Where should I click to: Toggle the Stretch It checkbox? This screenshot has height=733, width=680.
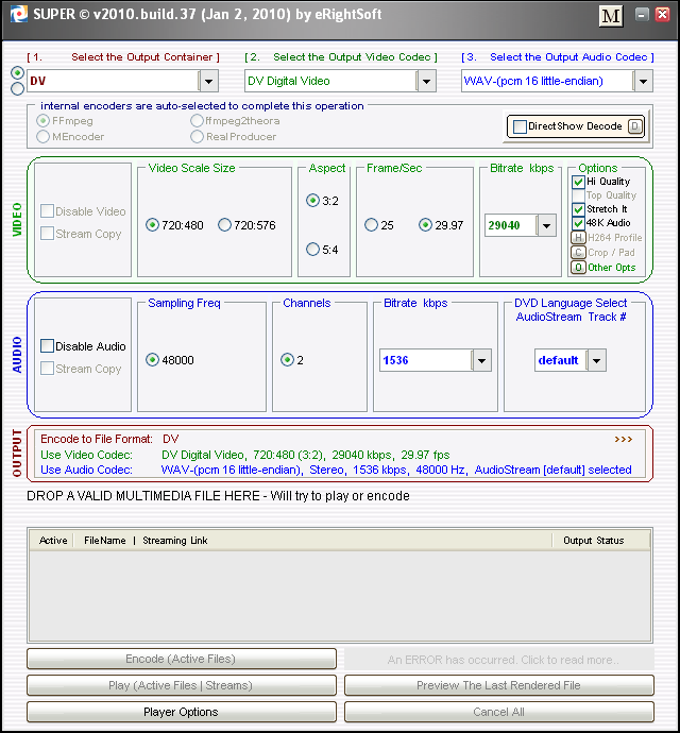point(578,209)
